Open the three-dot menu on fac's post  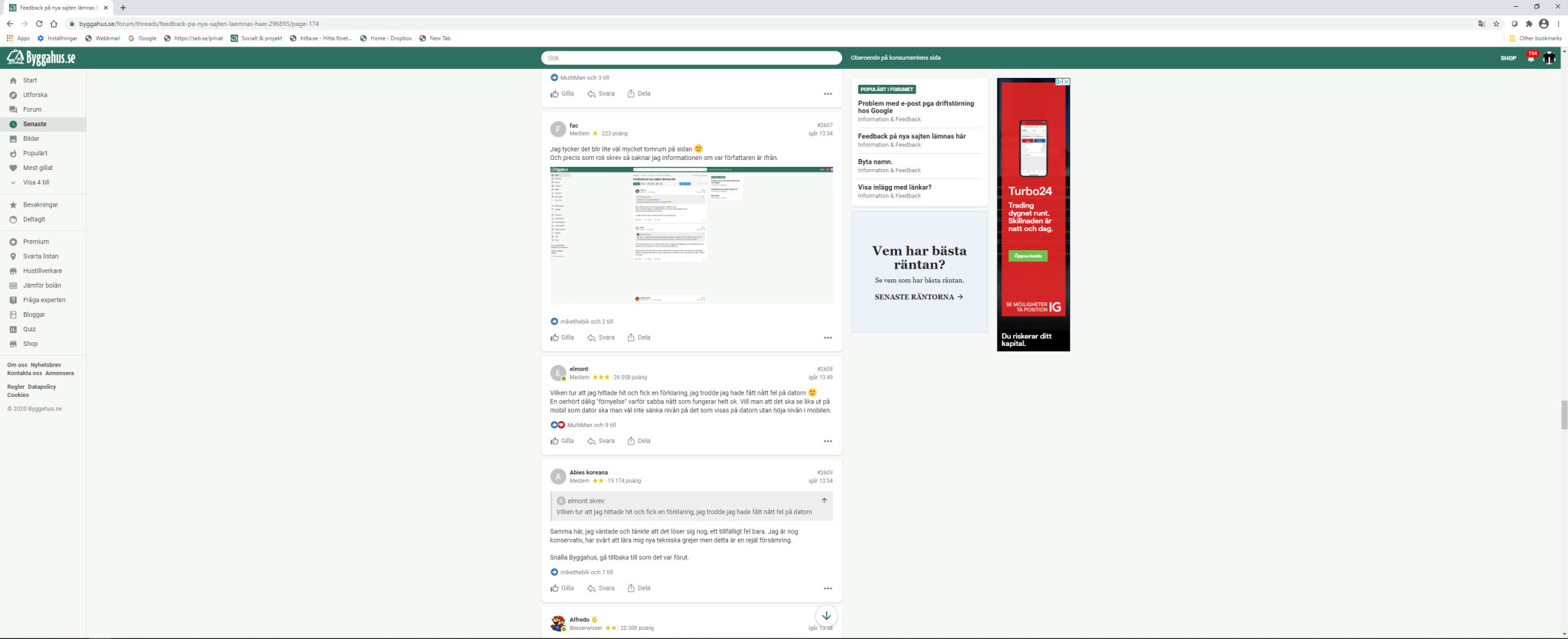828,337
